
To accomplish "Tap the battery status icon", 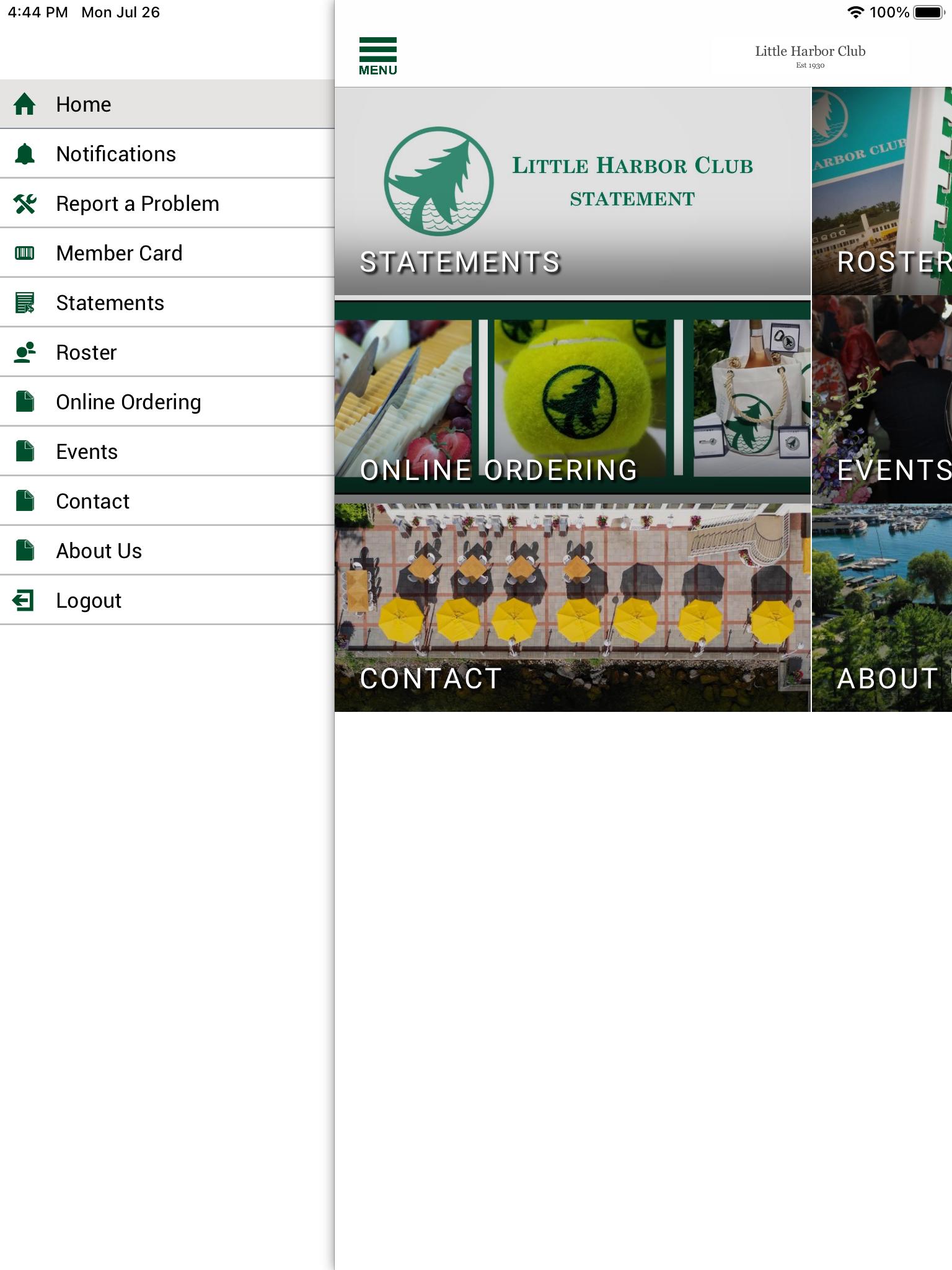I will [x=930, y=12].
